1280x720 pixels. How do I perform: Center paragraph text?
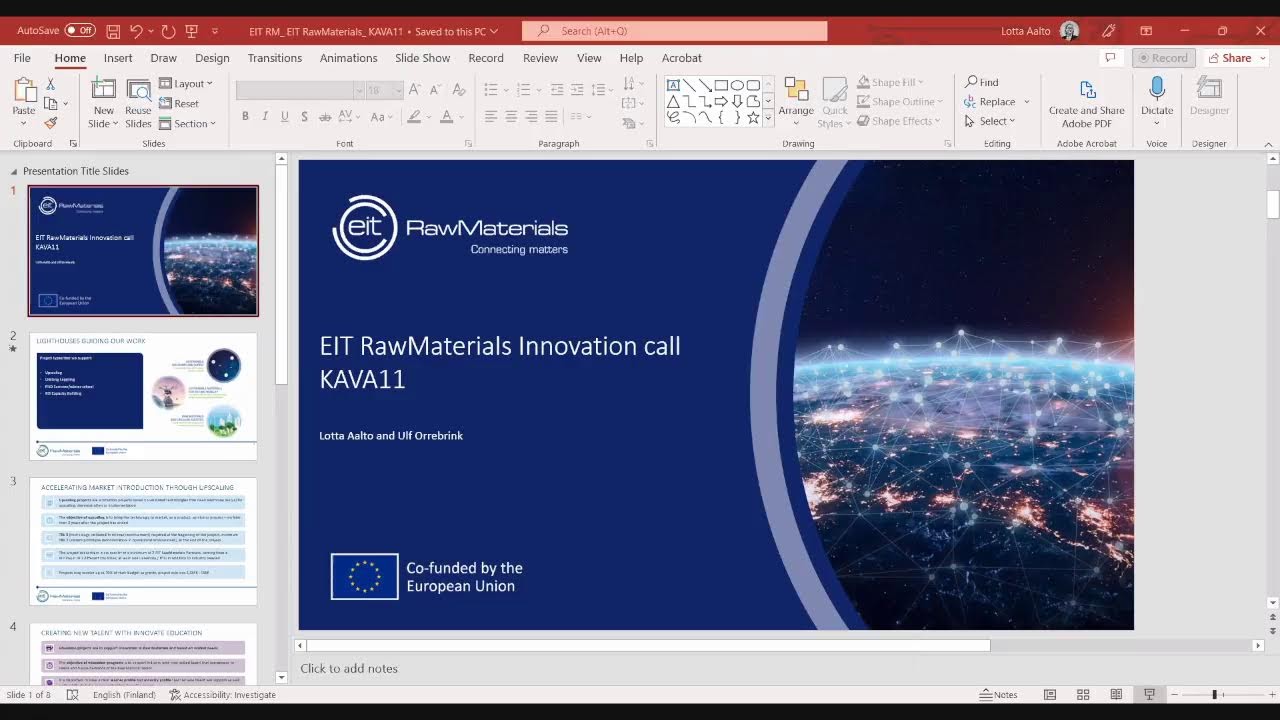click(x=511, y=117)
